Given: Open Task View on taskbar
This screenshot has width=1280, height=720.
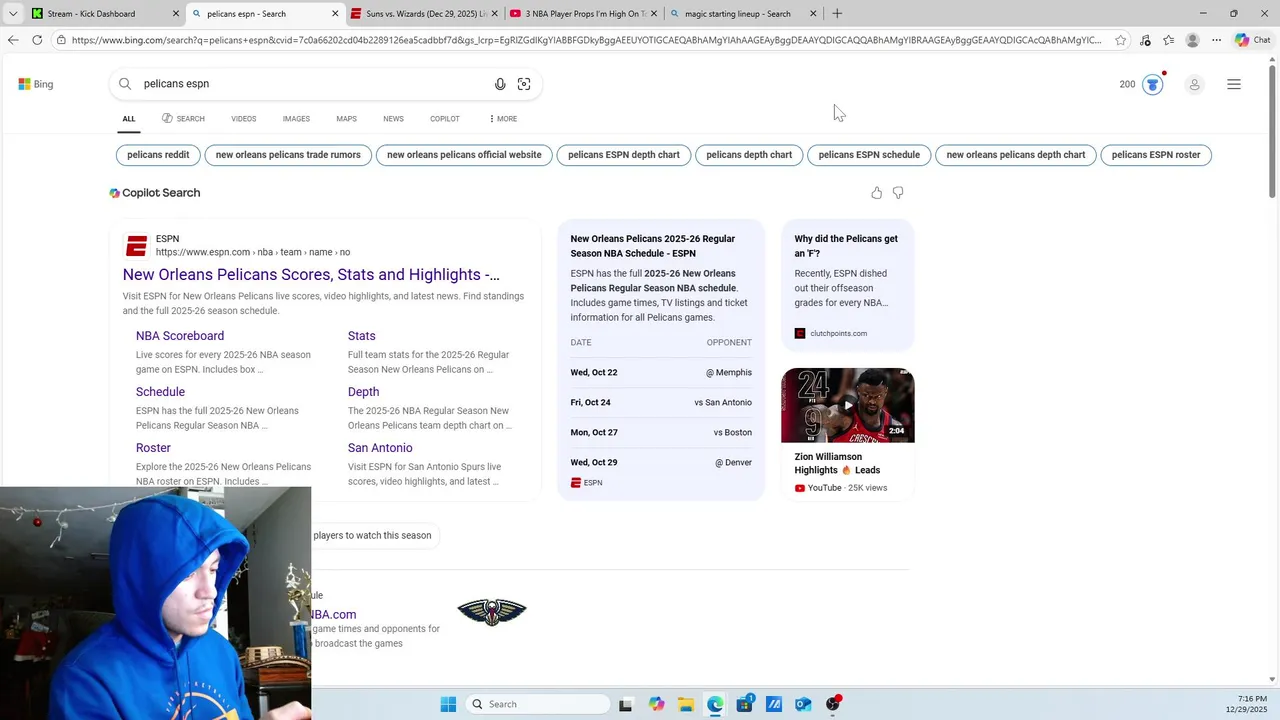Looking at the screenshot, I should click(625, 704).
